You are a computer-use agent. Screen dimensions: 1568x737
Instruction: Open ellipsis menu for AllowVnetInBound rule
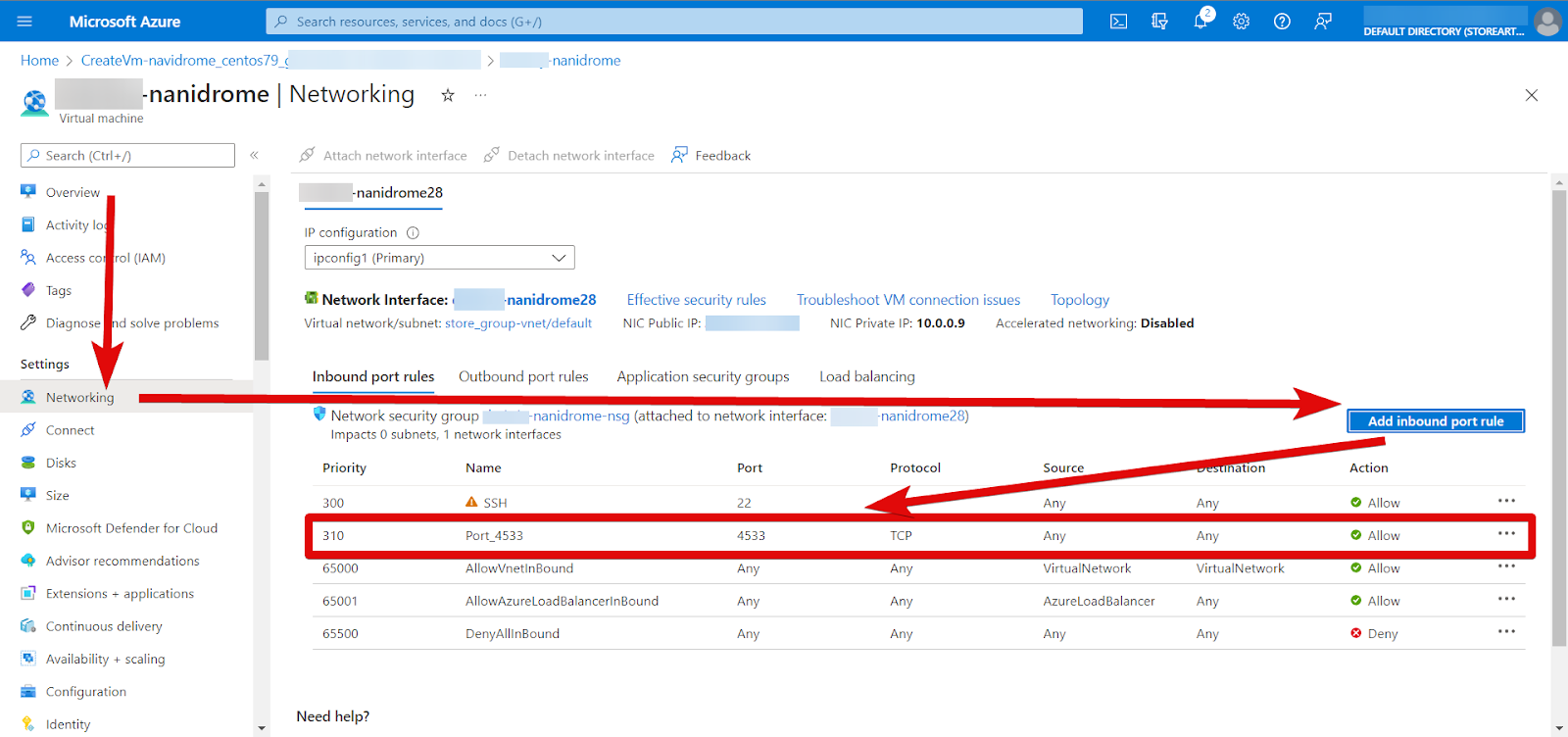[x=1506, y=566]
